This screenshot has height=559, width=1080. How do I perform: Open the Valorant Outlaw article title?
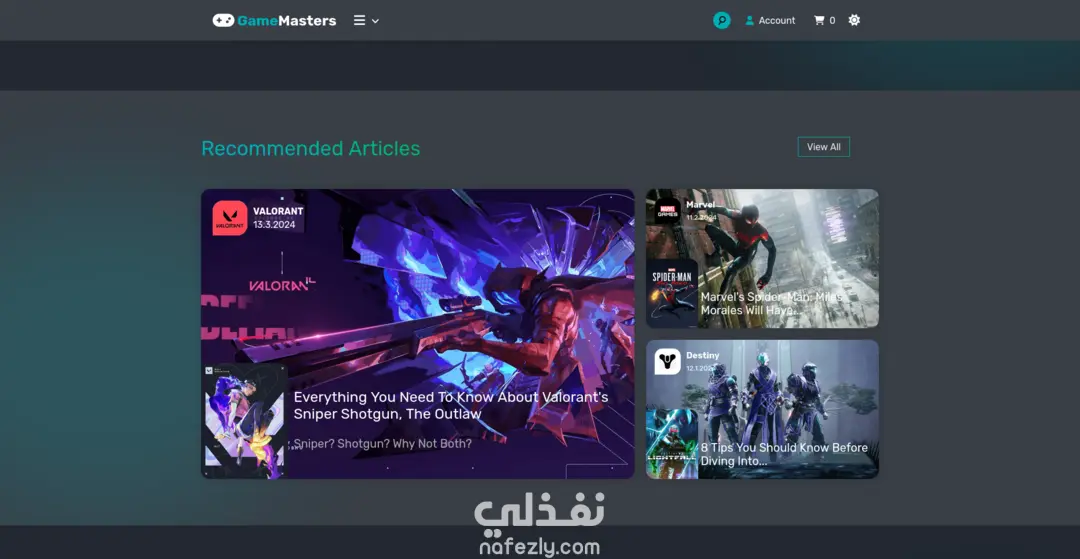451,405
